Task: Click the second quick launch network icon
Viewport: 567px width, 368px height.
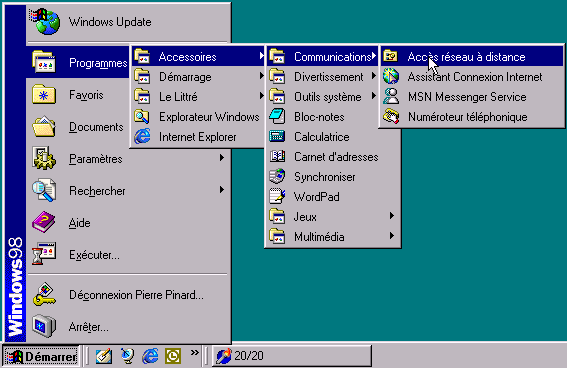Action: click(127, 356)
